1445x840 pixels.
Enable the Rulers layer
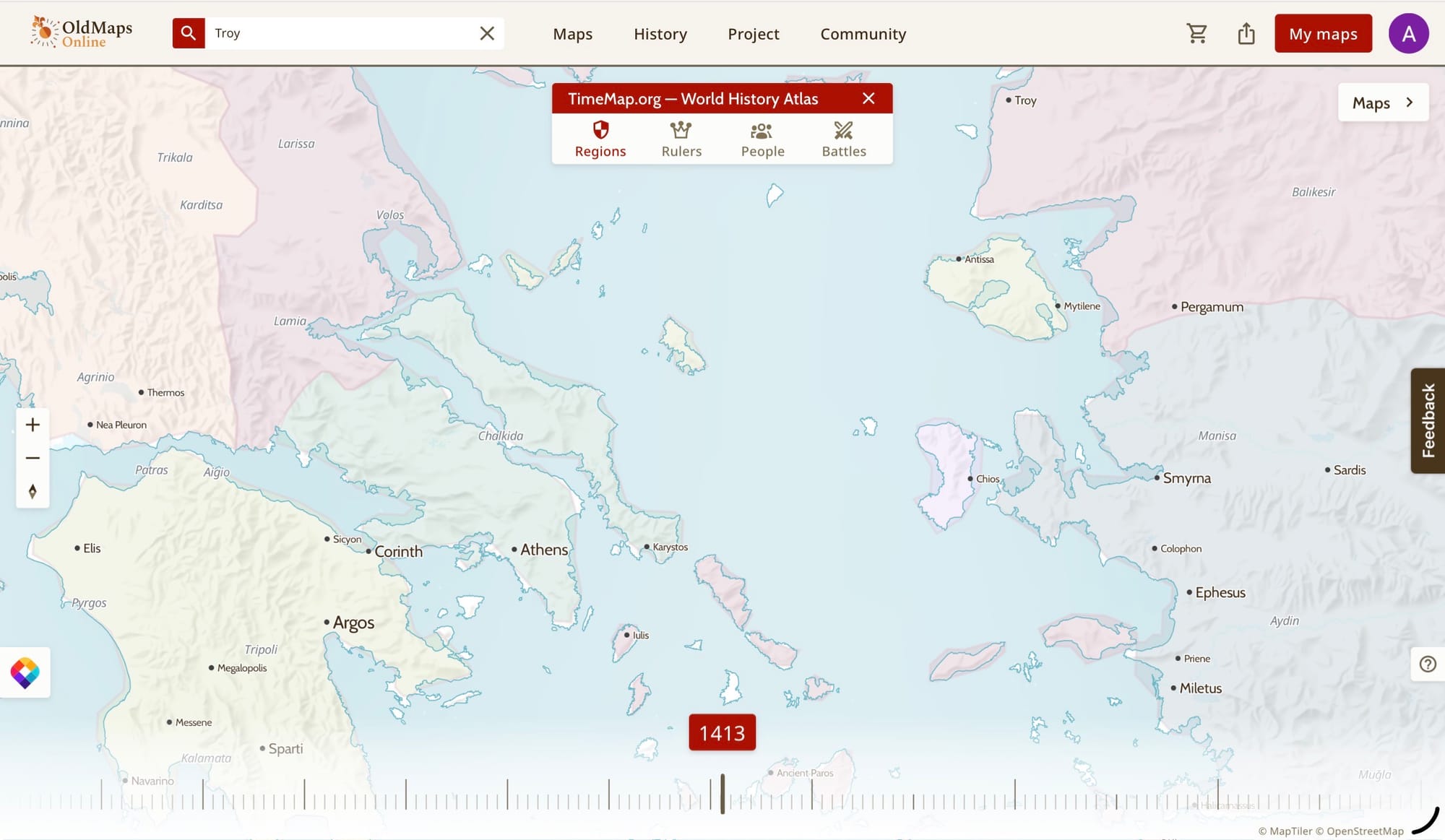pyautogui.click(x=681, y=139)
